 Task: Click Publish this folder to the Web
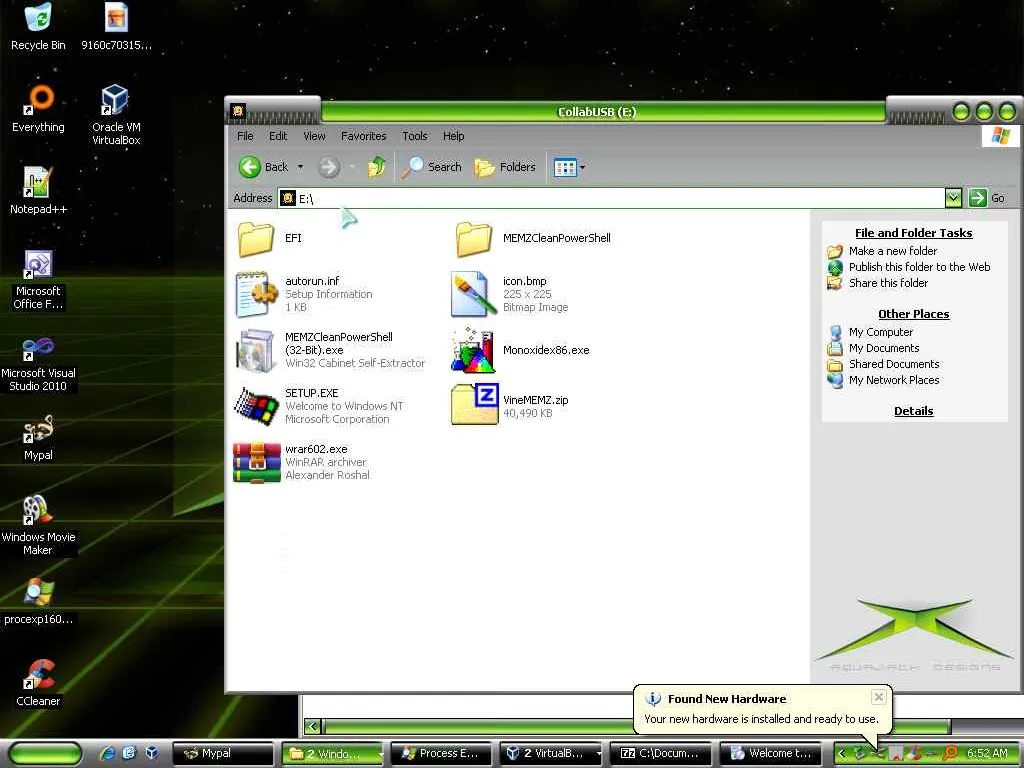pos(919,267)
